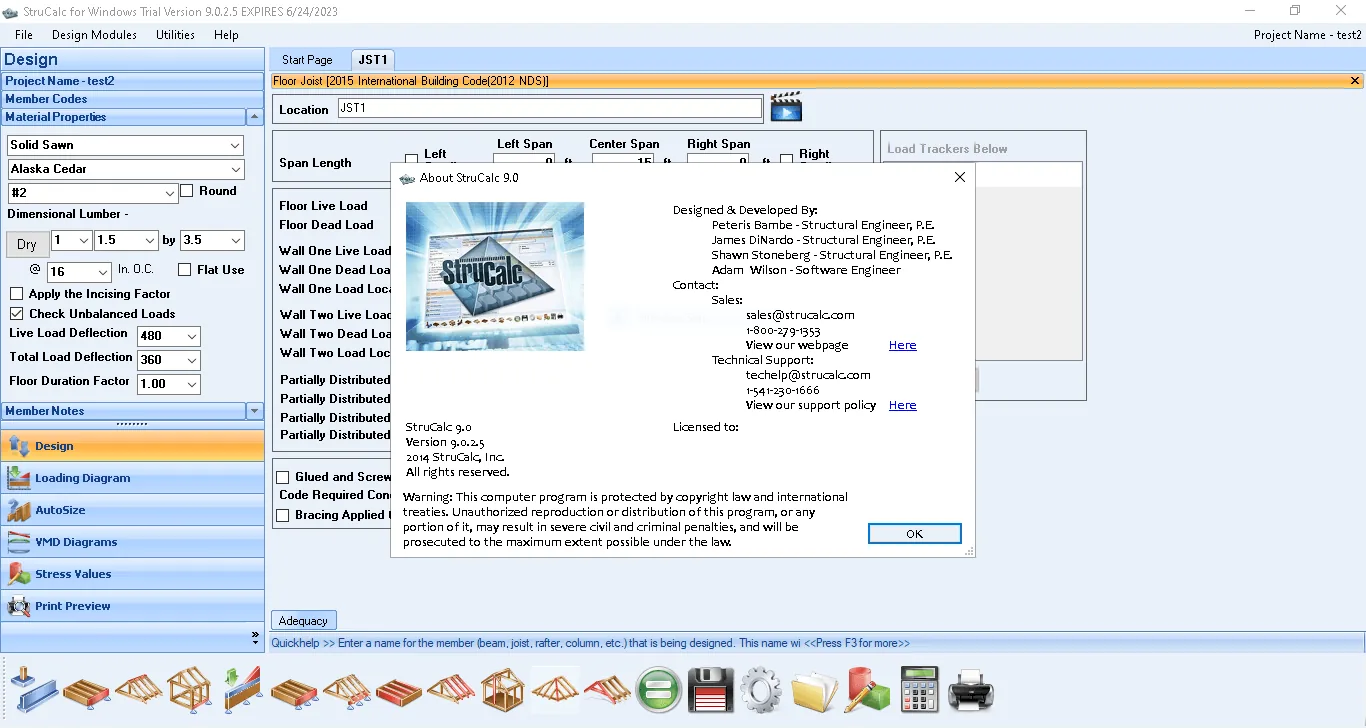Follow the 'View our webpage' Here link
Image resolution: width=1366 pixels, height=728 pixels.
[903, 345]
